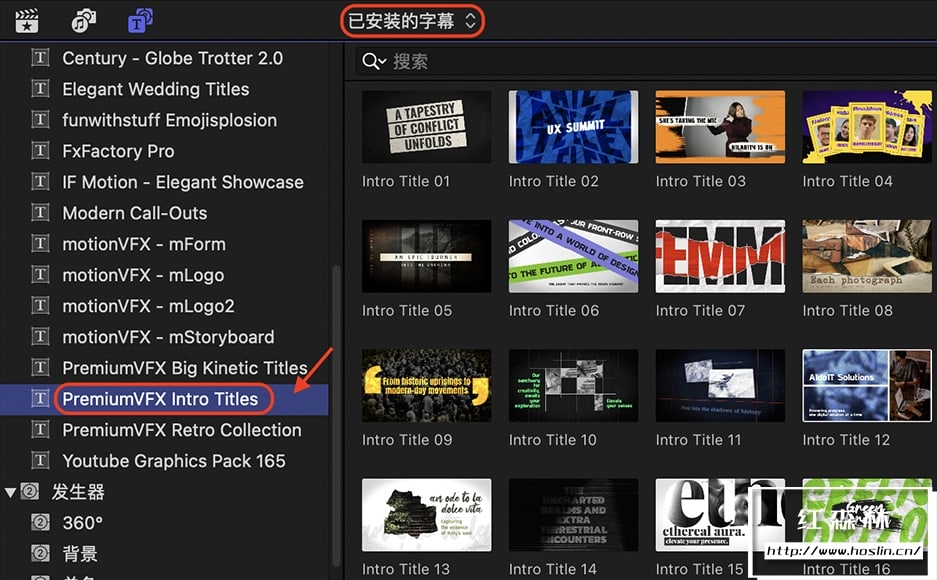Select Modern Call-Outs category
This screenshot has width=937, height=580.
[x=135, y=213]
